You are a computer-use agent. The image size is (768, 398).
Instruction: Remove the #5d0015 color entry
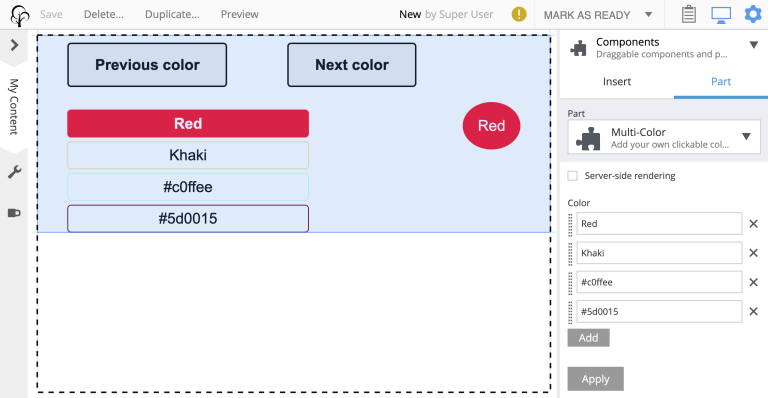tap(753, 311)
